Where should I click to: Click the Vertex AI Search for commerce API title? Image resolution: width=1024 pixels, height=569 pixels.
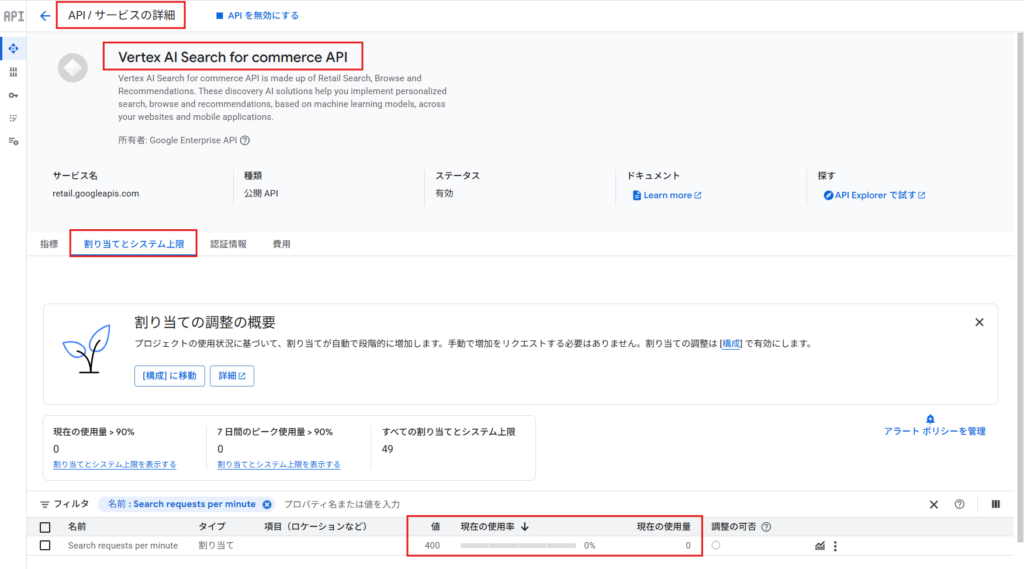click(233, 57)
